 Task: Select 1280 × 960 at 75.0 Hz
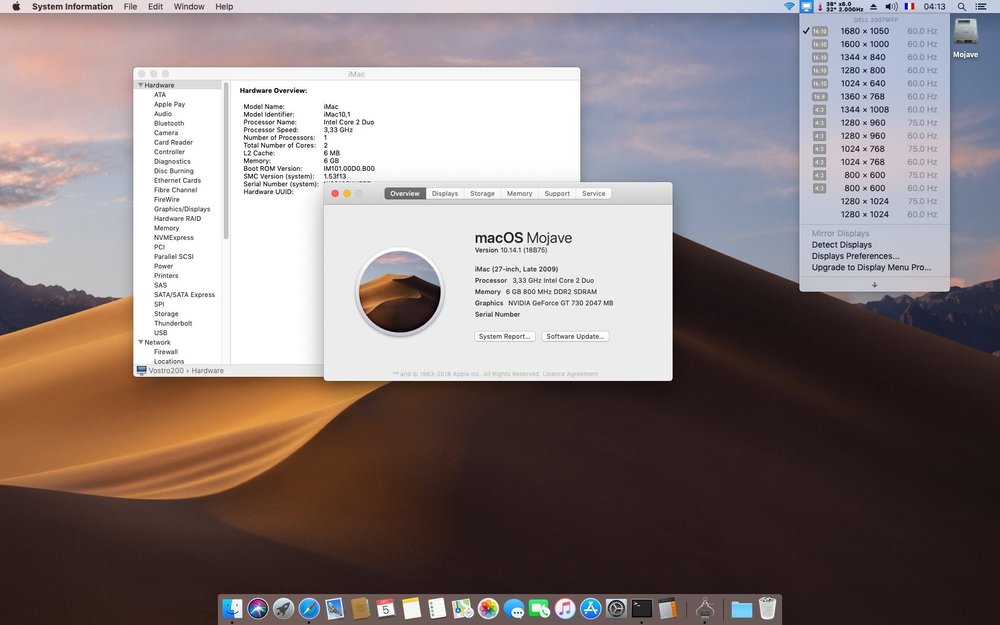(x=874, y=122)
